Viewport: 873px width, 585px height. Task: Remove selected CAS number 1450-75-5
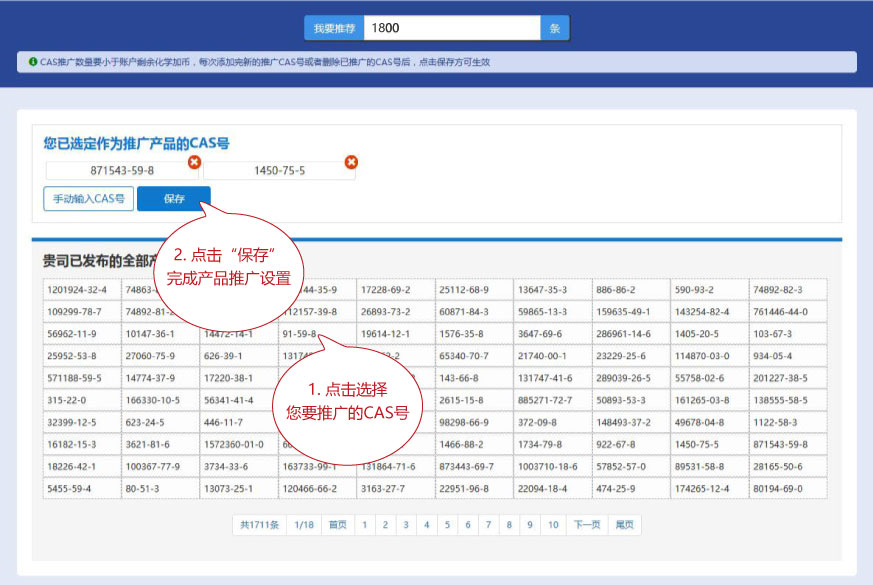point(351,162)
